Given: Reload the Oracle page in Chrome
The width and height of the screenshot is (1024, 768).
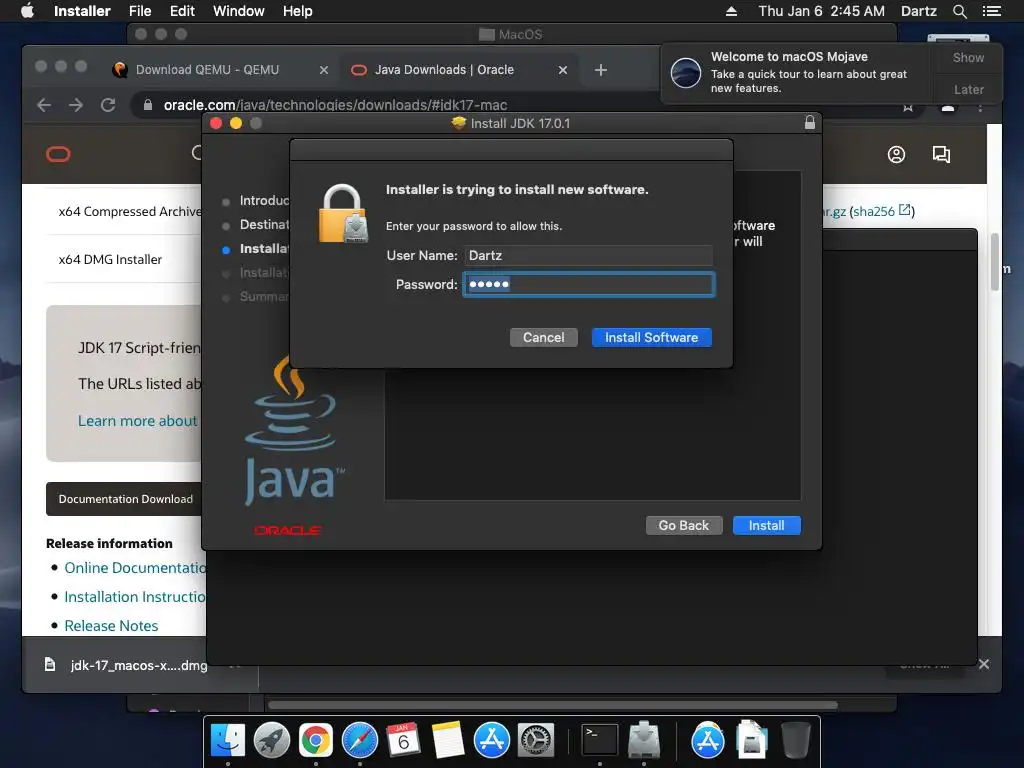Looking at the screenshot, I should (x=108, y=104).
